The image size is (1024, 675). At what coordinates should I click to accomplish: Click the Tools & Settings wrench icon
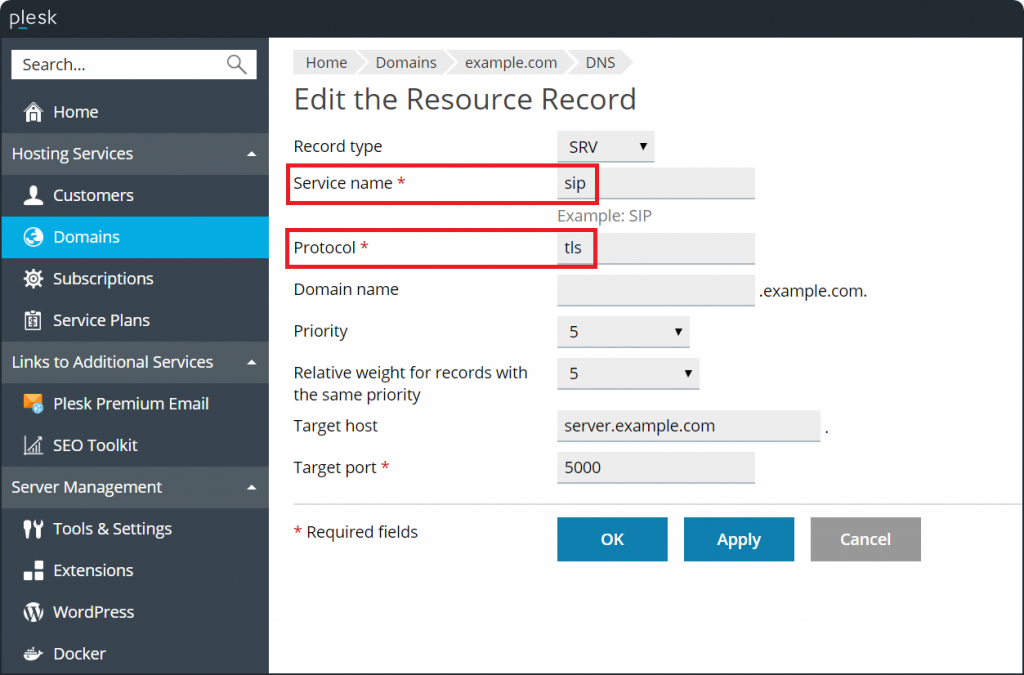[33, 529]
